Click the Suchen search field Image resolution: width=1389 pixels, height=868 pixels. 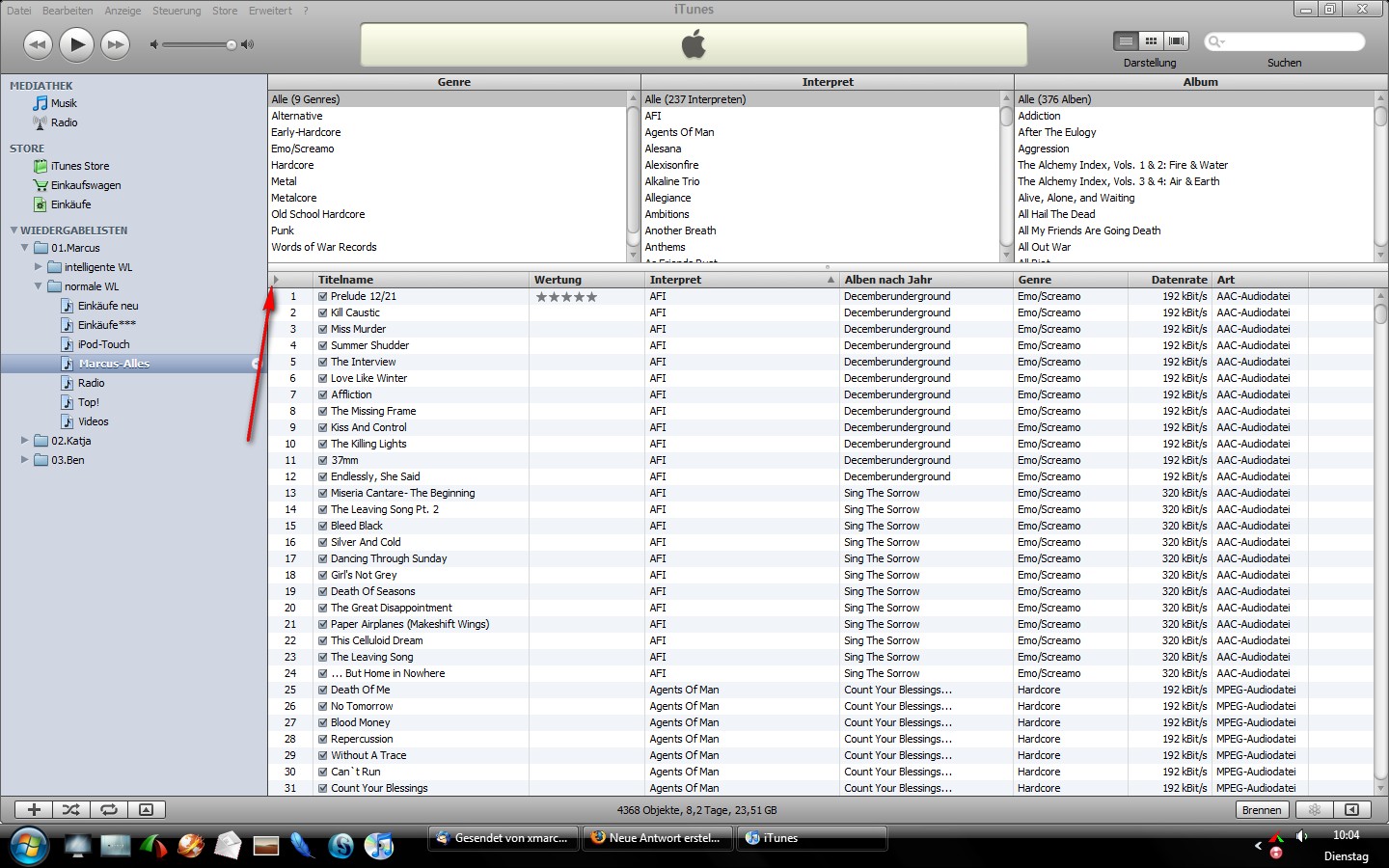pos(1283,41)
